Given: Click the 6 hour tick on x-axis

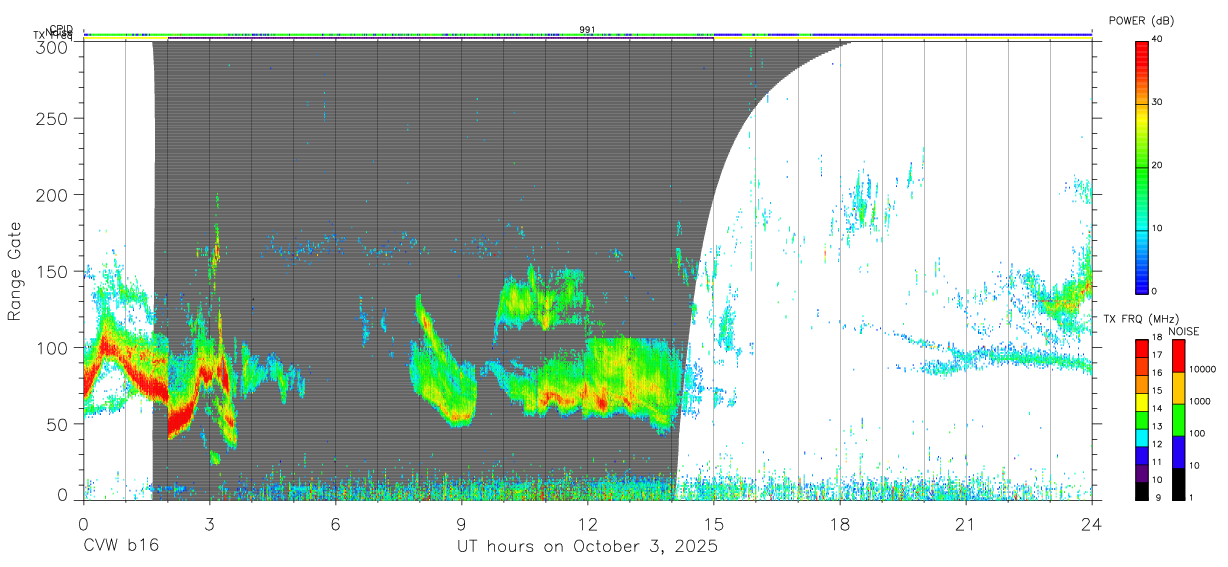Looking at the screenshot, I should coord(336,524).
